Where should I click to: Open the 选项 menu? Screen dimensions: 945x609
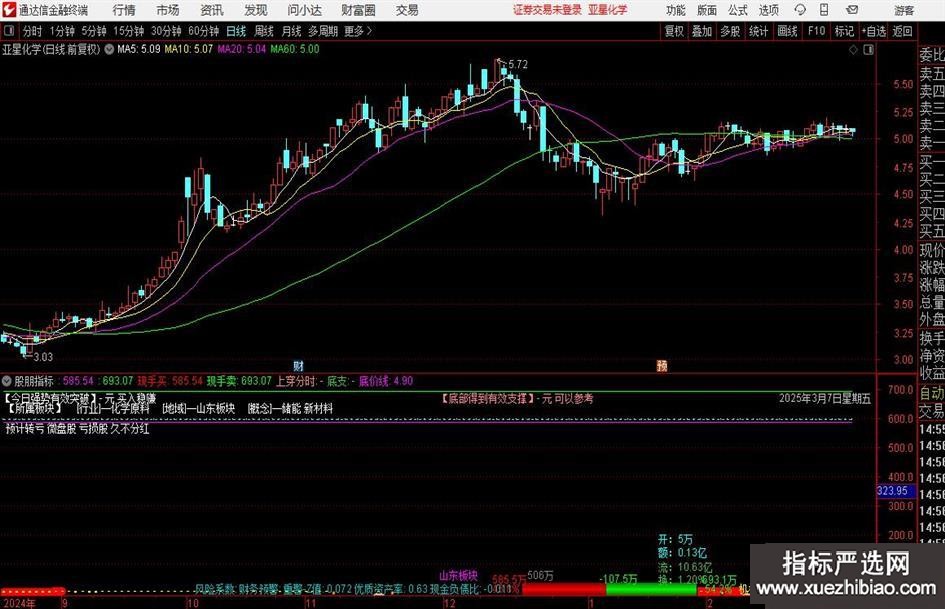tap(768, 10)
